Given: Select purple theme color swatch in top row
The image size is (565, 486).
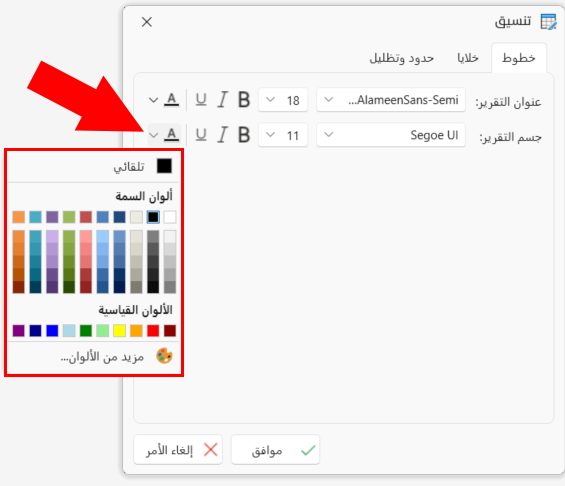Looking at the screenshot, I should pos(52,217).
